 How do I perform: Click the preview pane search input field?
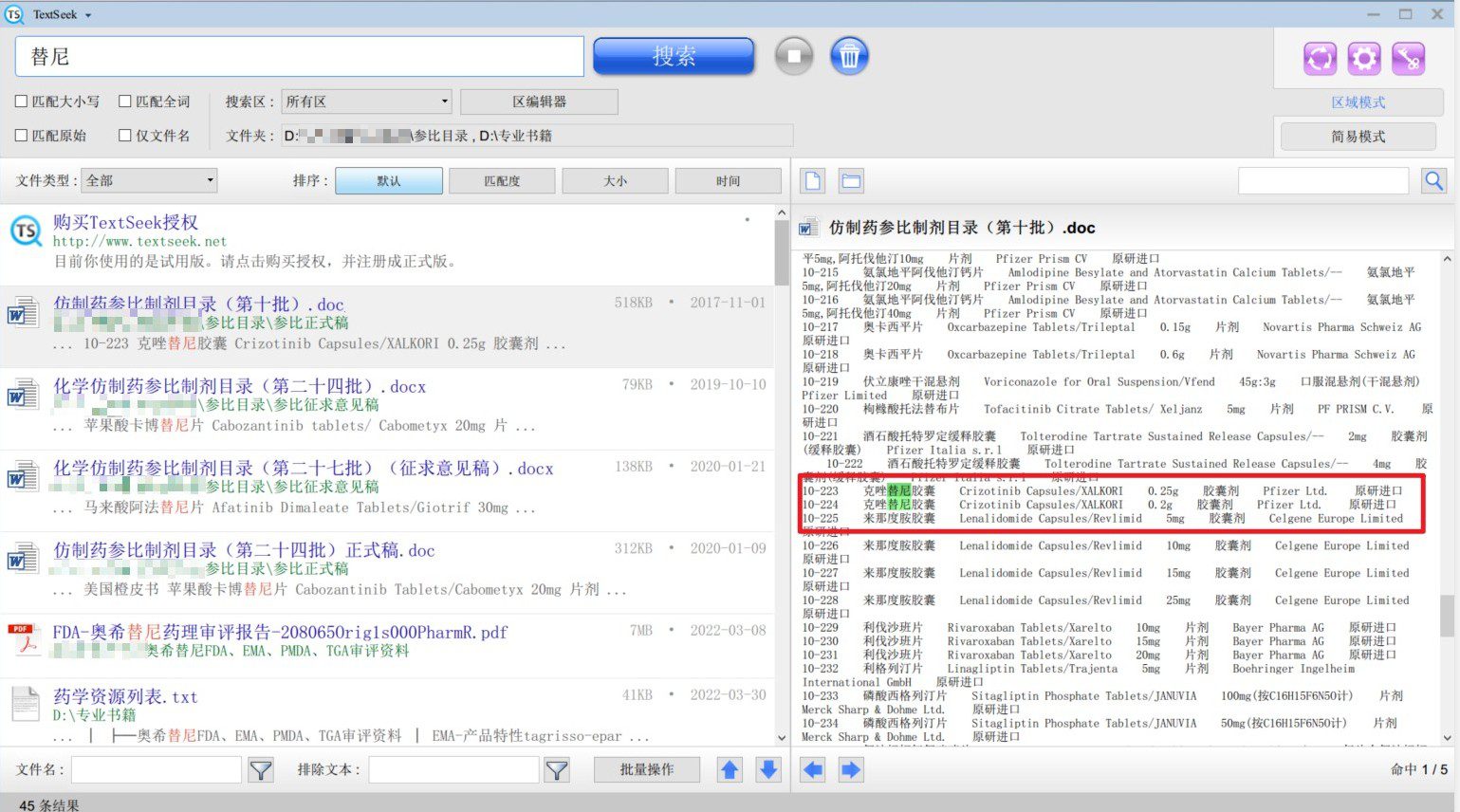pos(1323,180)
